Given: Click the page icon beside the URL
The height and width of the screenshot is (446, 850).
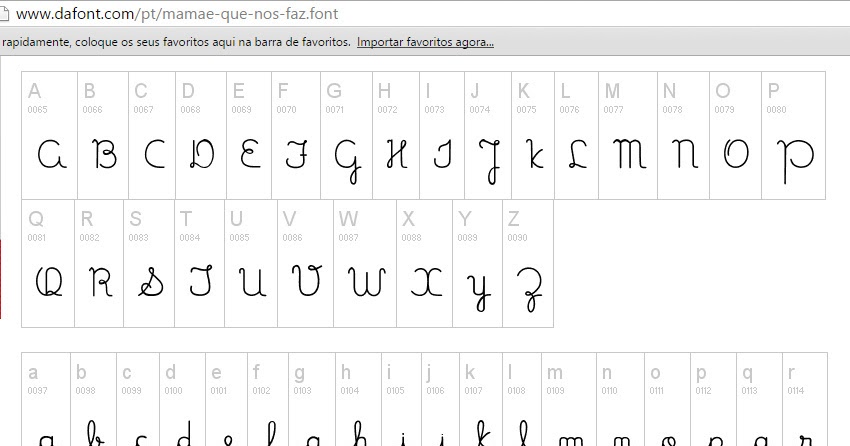Looking at the screenshot, I should pos(4,14).
